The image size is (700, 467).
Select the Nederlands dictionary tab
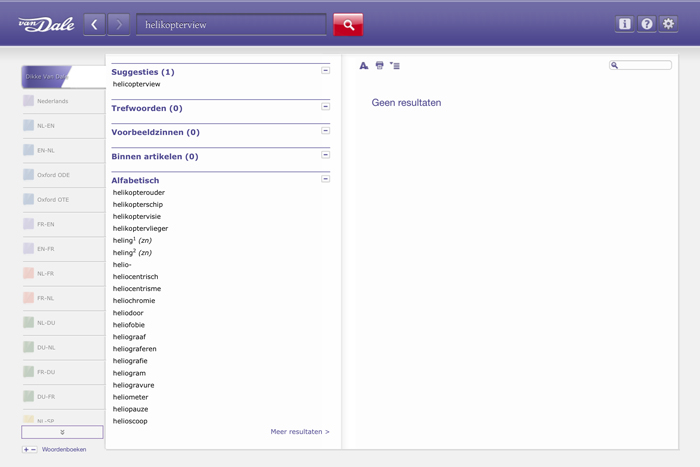(x=63, y=101)
